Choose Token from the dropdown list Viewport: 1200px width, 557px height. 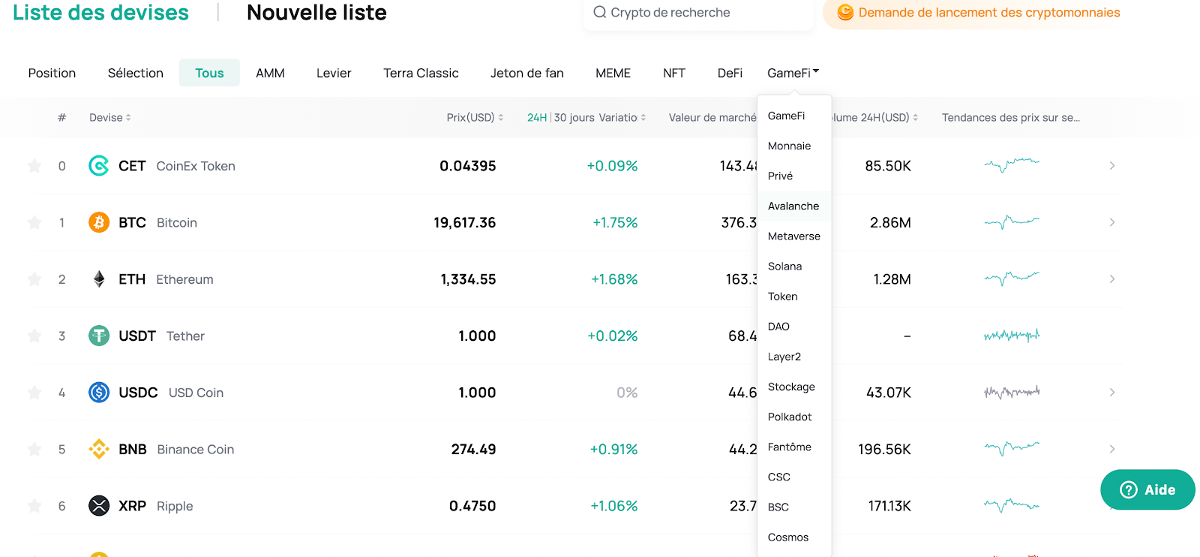pyautogui.click(x=795, y=296)
